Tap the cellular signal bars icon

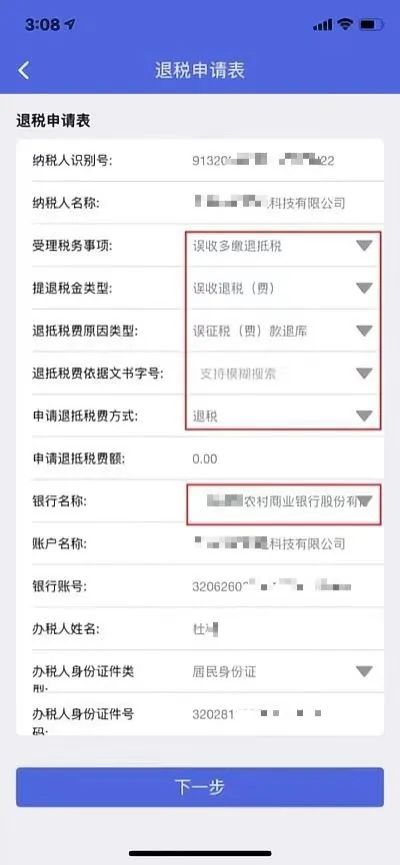pos(322,25)
